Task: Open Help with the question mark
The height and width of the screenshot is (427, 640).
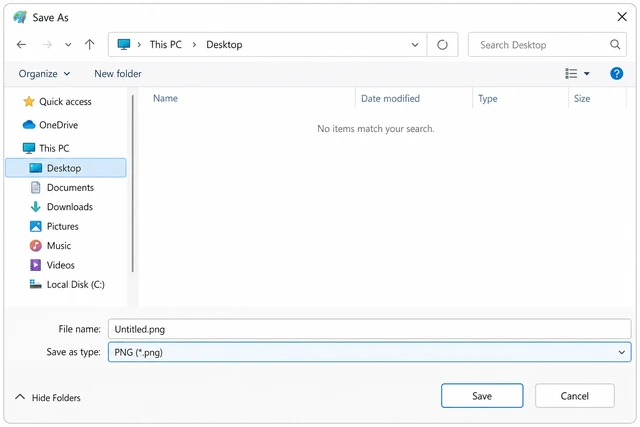Action: coord(616,73)
